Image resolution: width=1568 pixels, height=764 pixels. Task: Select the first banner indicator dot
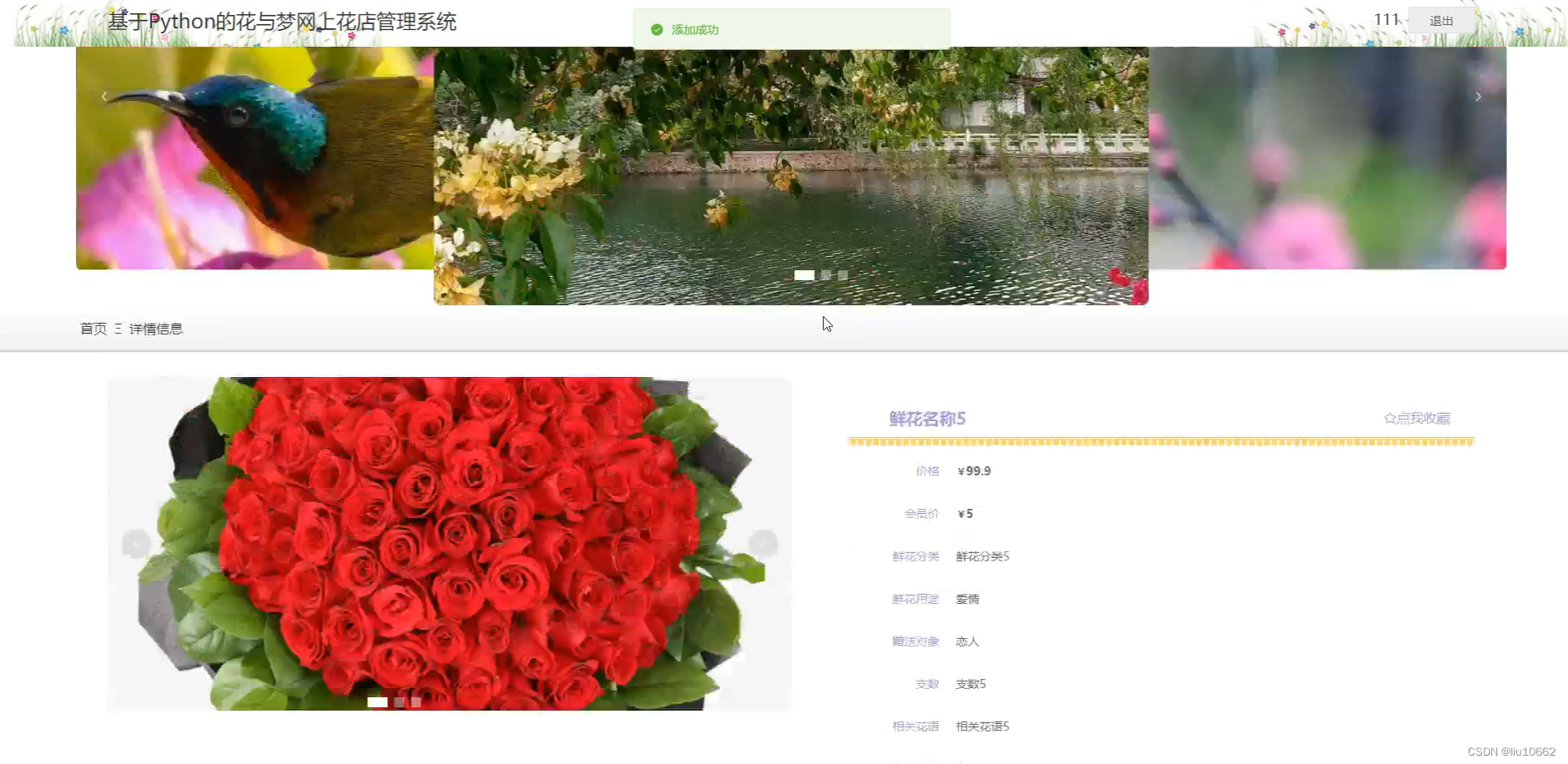804,274
